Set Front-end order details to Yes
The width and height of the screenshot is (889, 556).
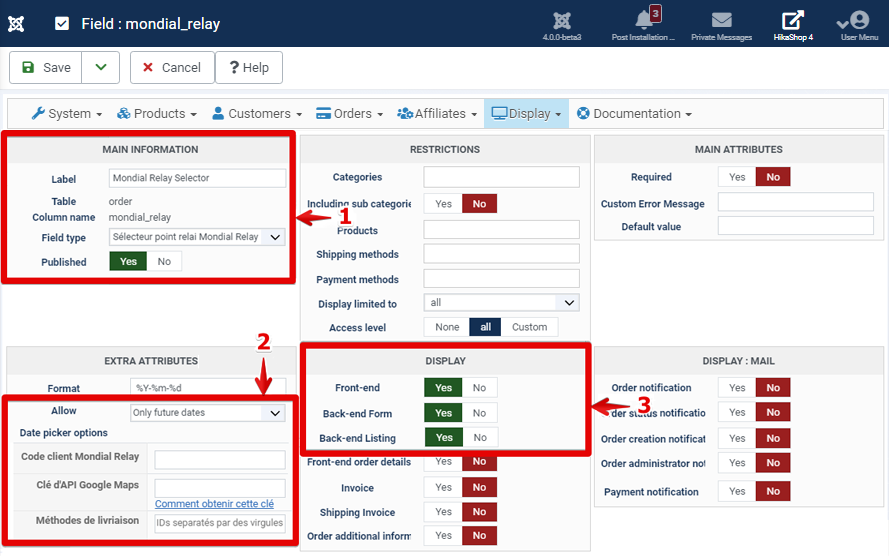pos(443,461)
